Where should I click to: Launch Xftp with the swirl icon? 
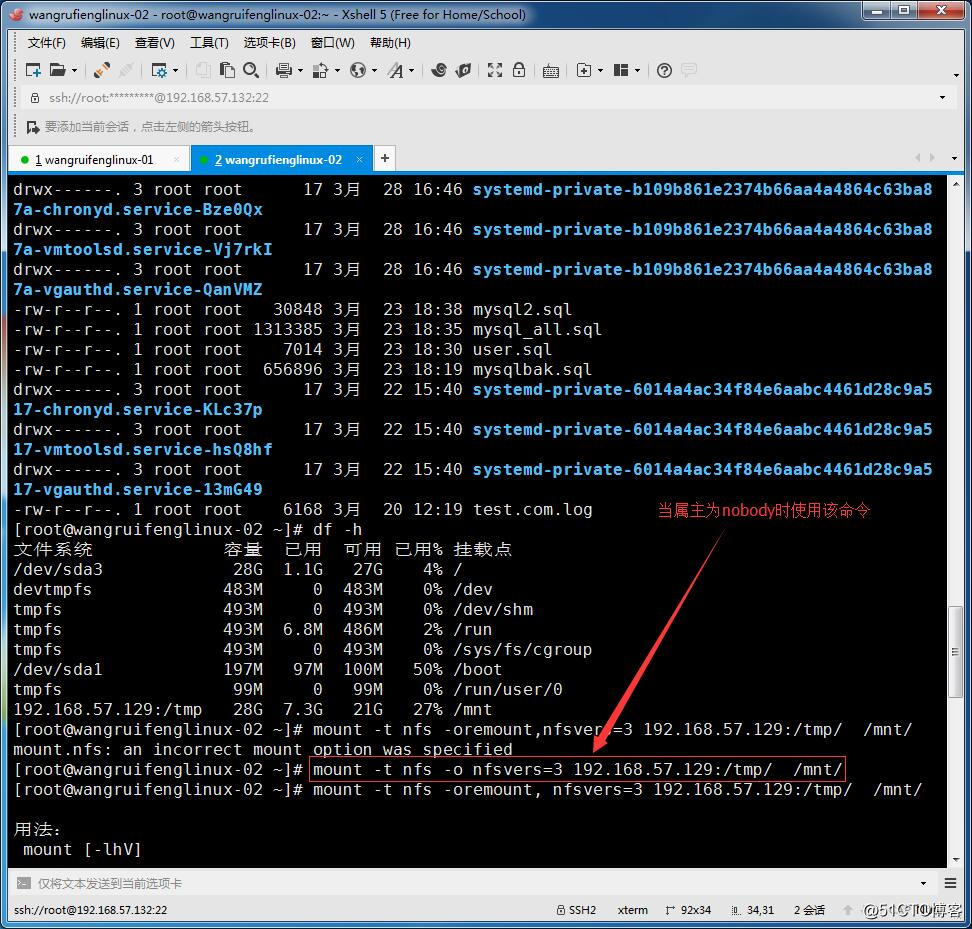[x=439, y=70]
